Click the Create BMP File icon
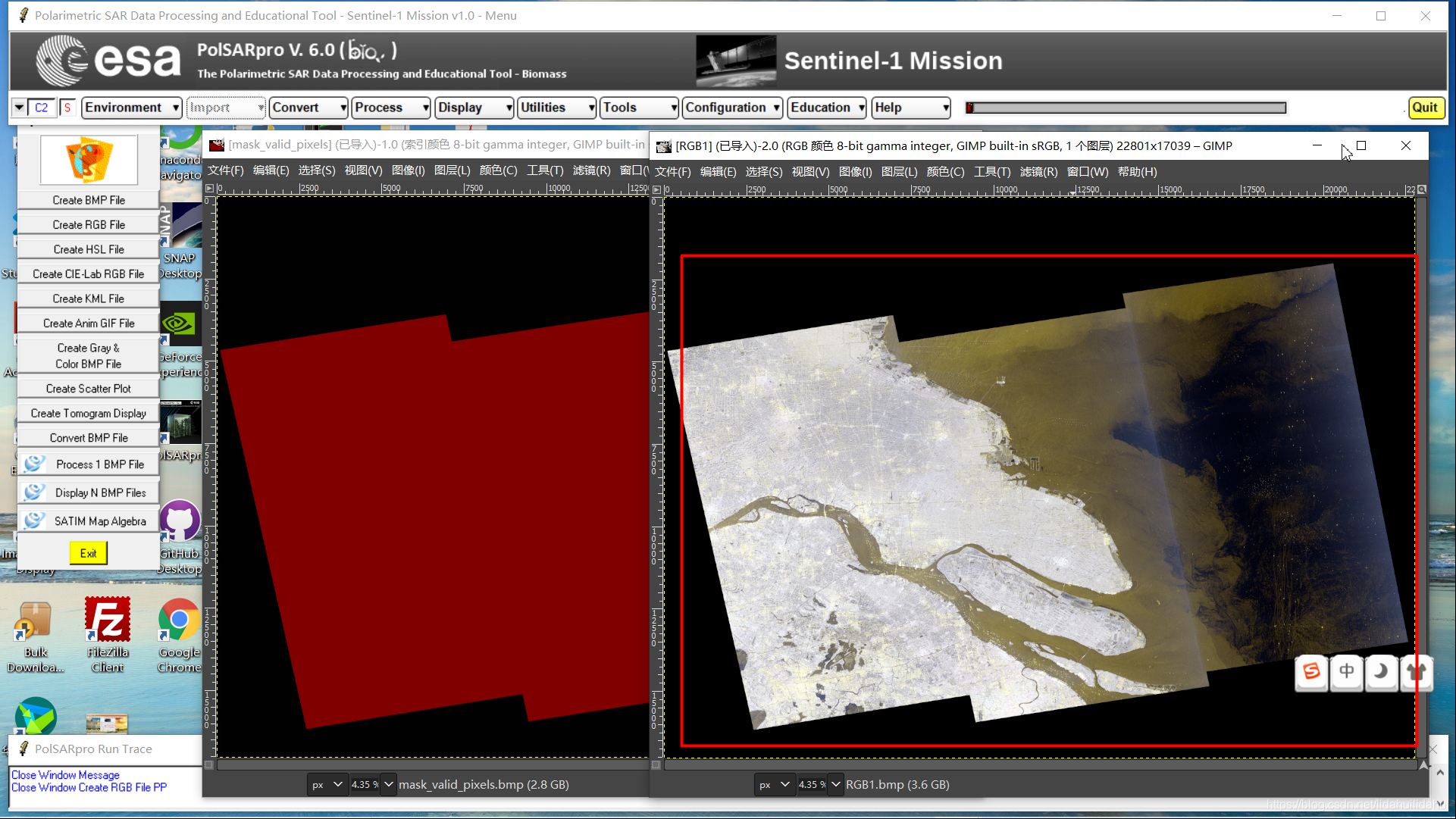 tap(88, 199)
